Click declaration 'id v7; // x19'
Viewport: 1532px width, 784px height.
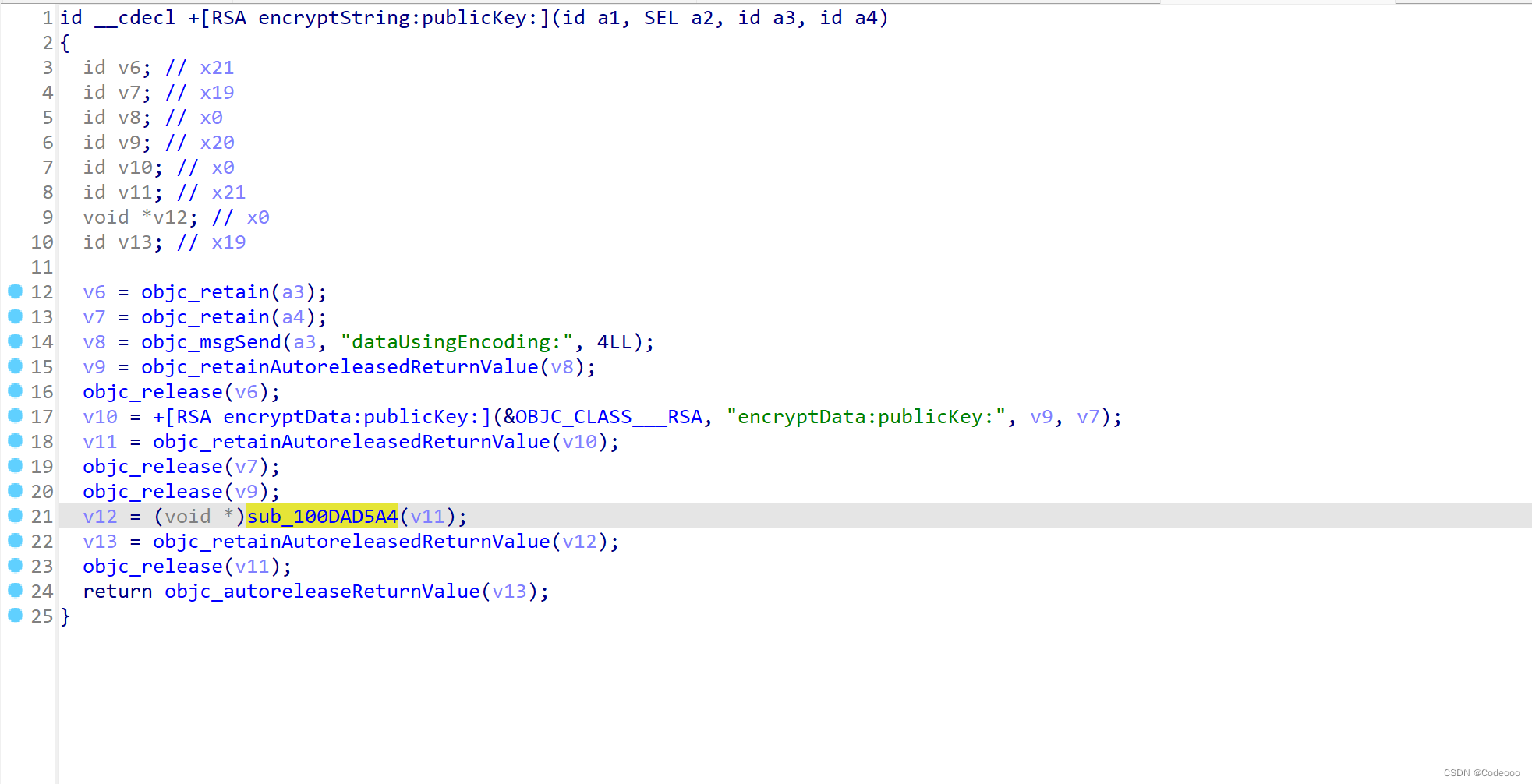[x=158, y=93]
